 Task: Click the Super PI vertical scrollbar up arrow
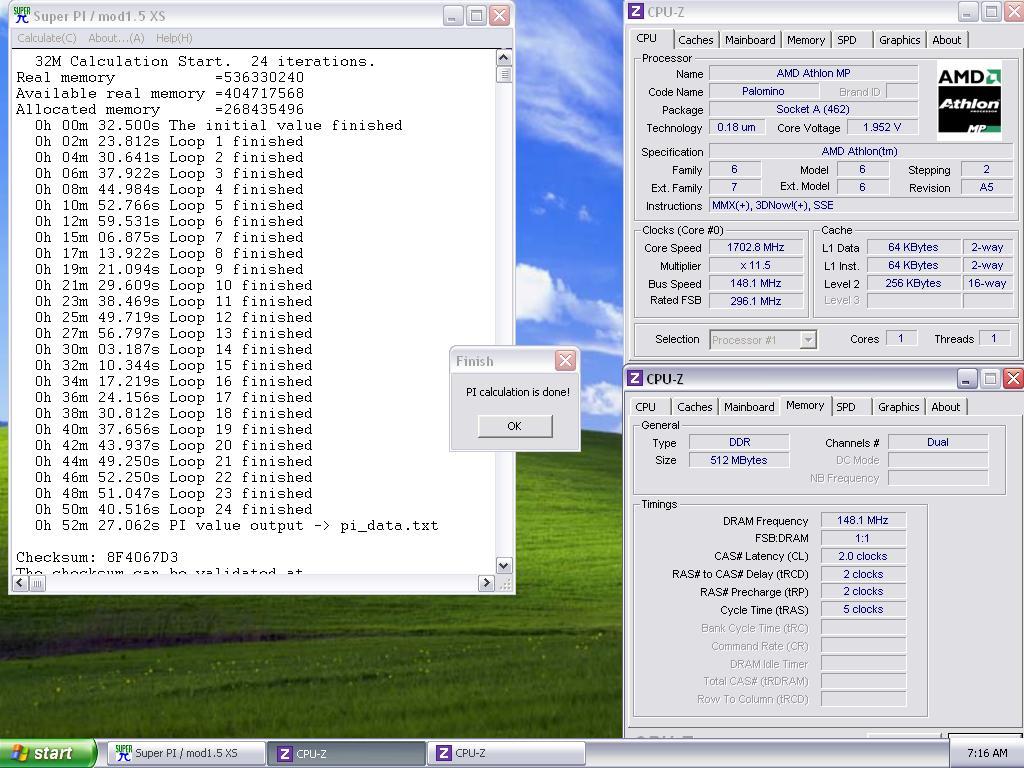(504, 58)
